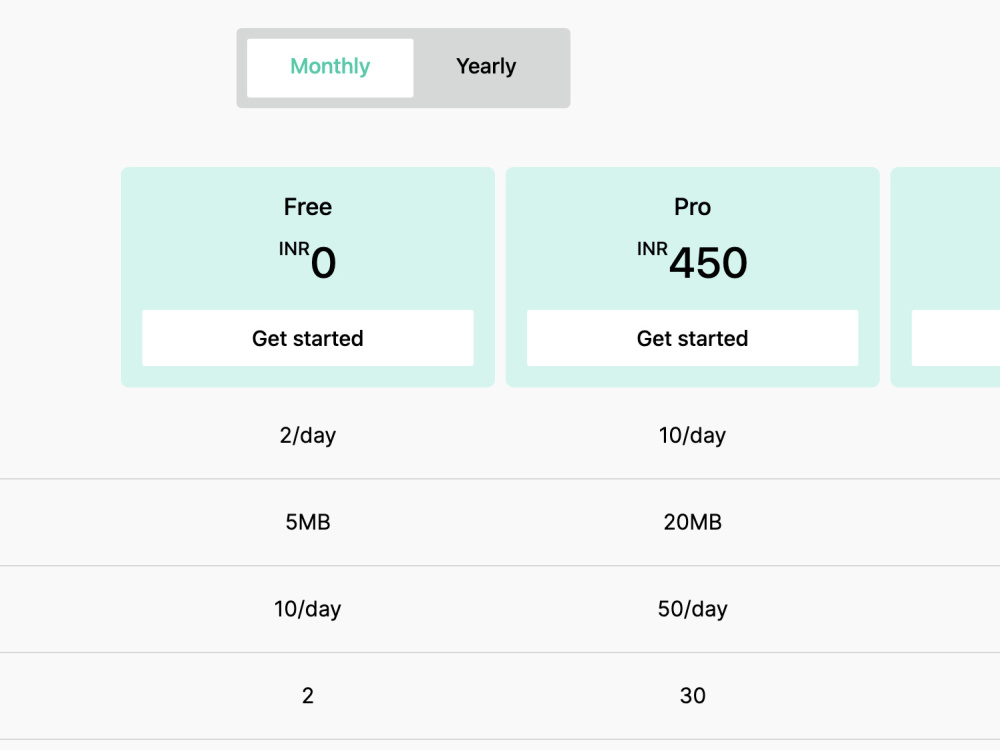Click the 10/day value in Pro column

coord(692,435)
